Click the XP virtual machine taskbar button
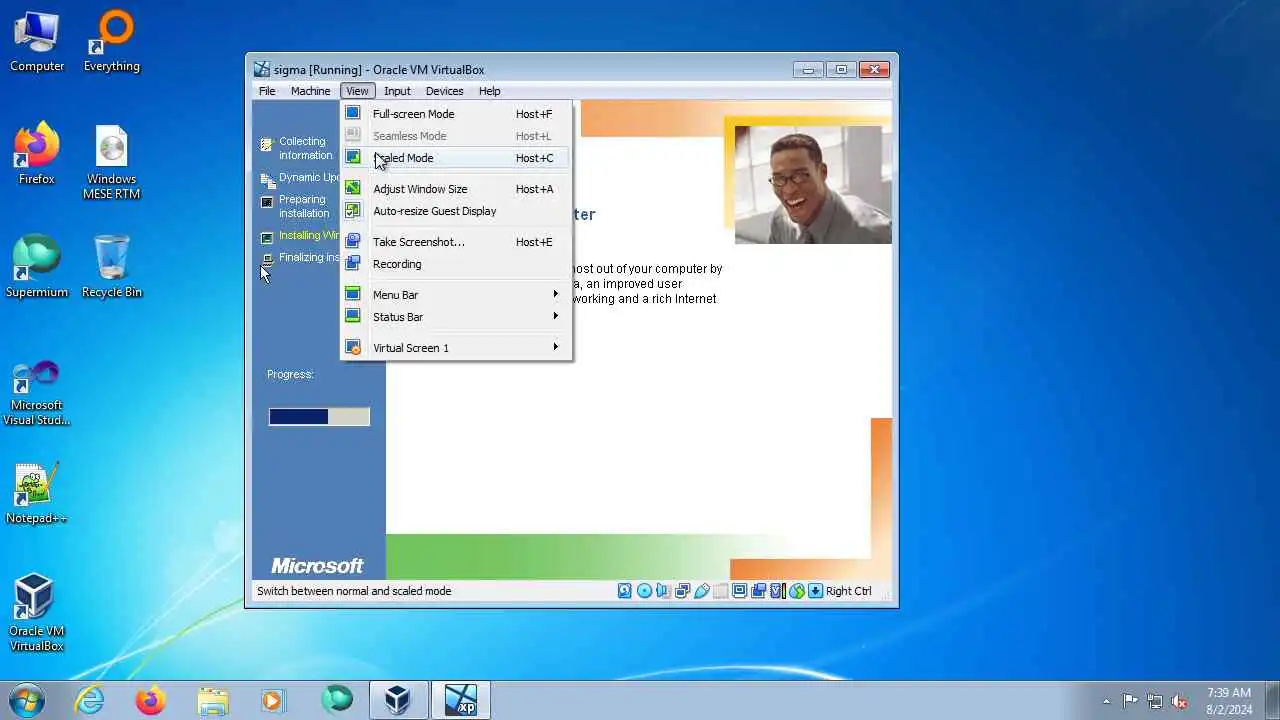 [x=461, y=700]
